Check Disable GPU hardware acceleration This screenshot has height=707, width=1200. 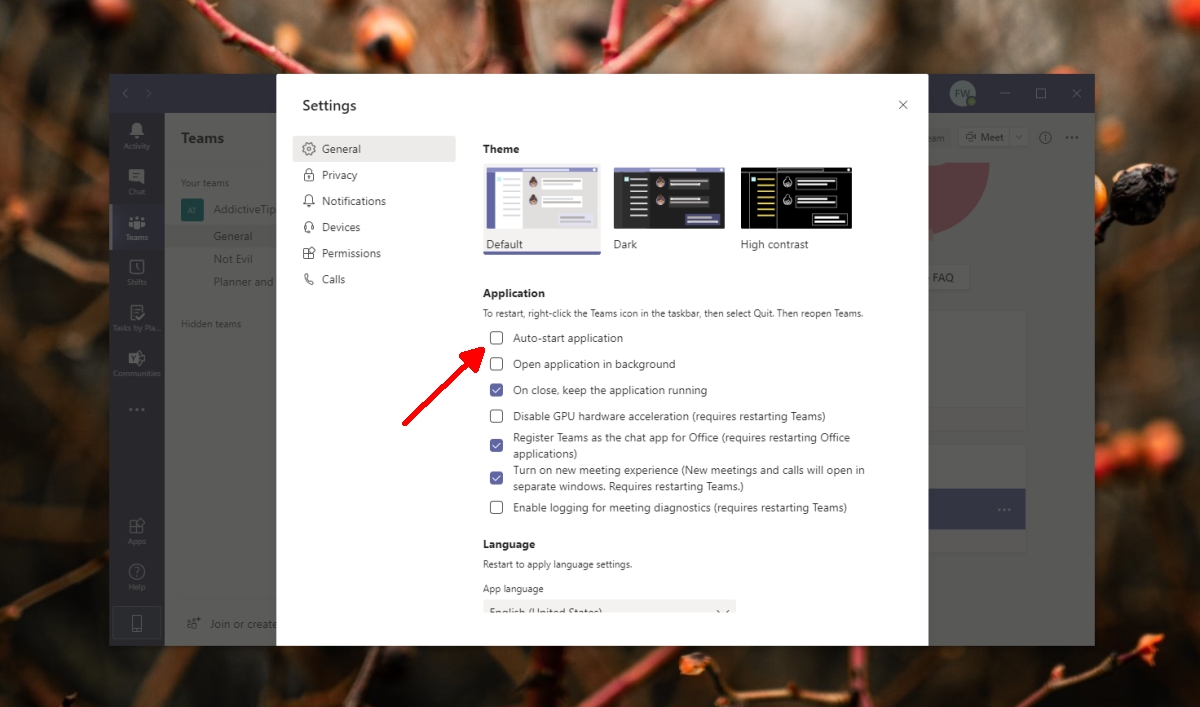[x=496, y=416]
